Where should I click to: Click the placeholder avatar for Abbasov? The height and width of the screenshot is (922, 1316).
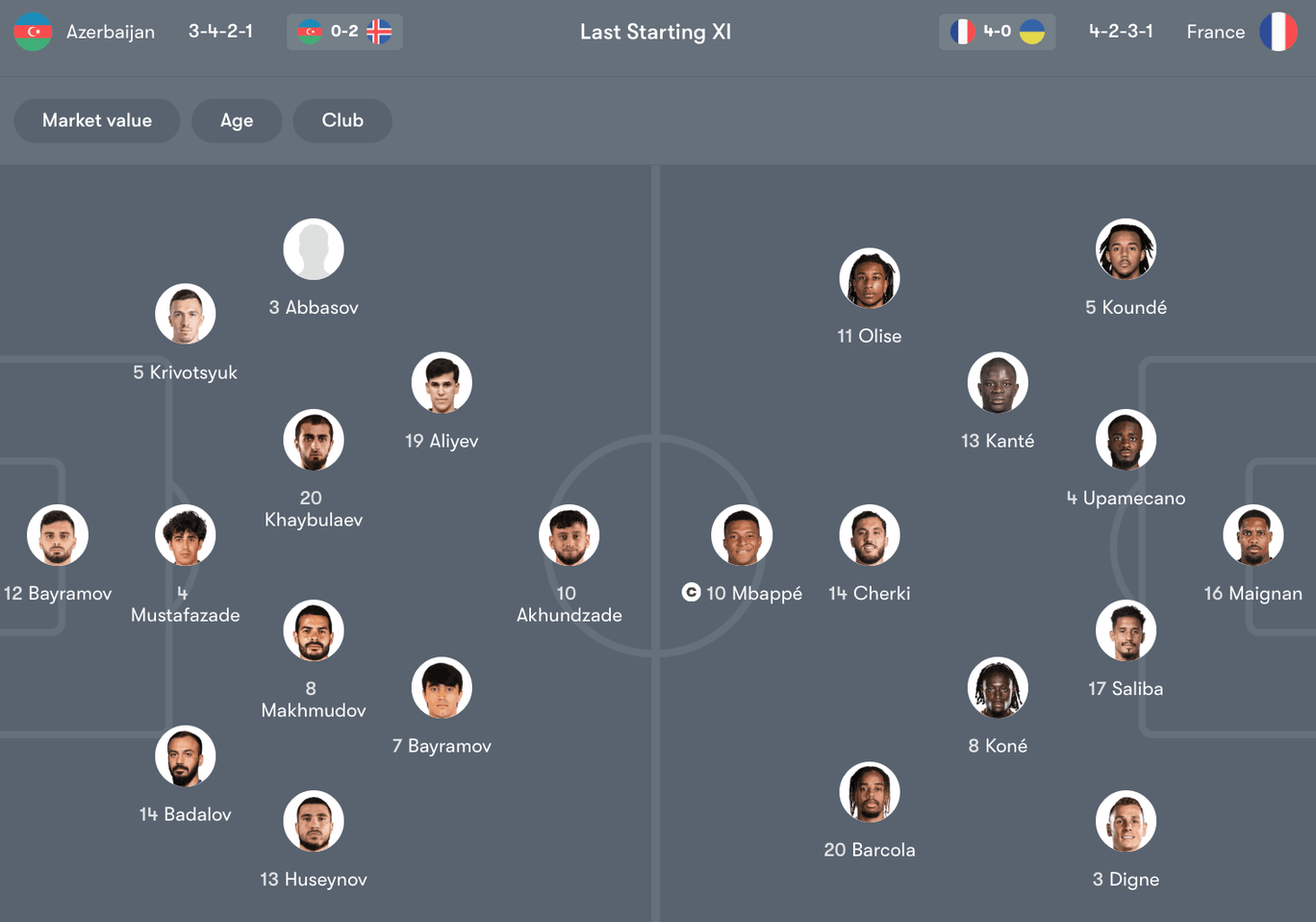pyautogui.click(x=314, y=248)
